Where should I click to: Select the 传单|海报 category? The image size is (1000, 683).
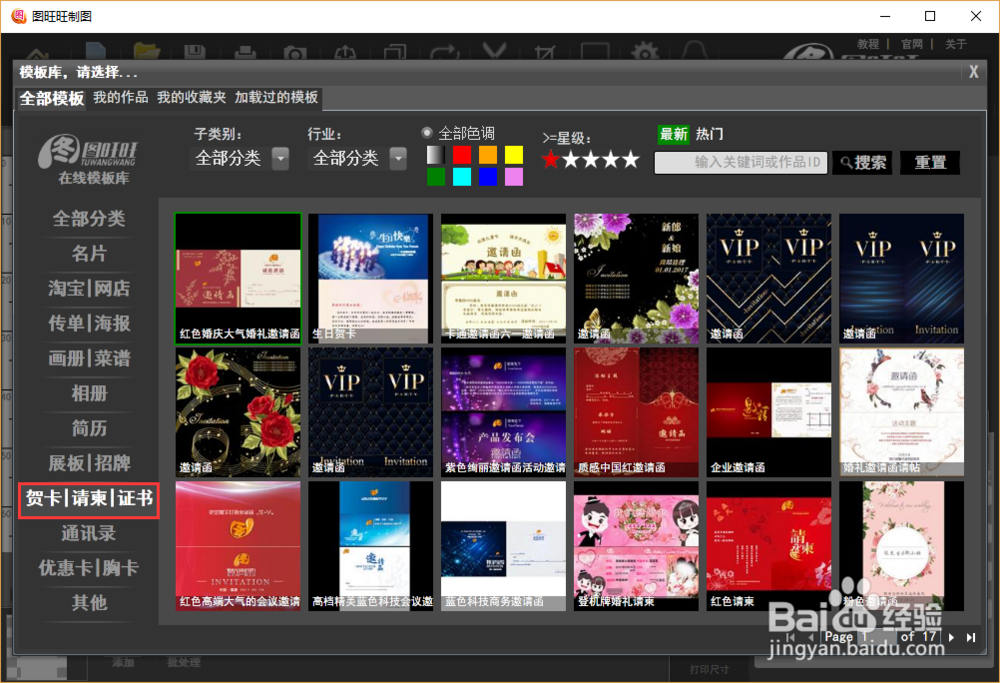pos(89,323)
